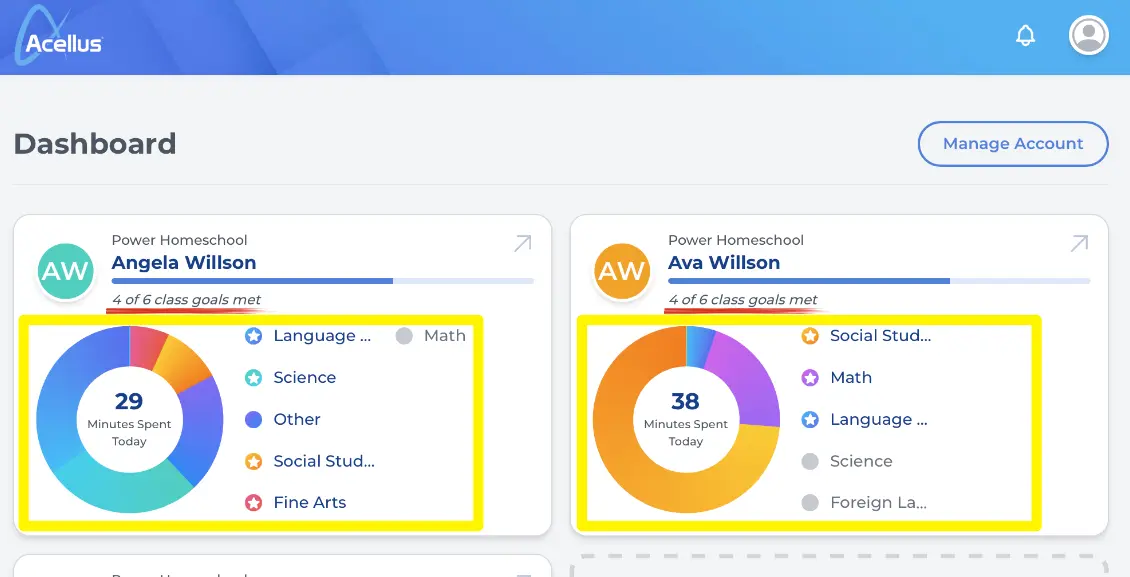Select Ava's Math legend label
1130x577 pixels.
click(851, 377)
